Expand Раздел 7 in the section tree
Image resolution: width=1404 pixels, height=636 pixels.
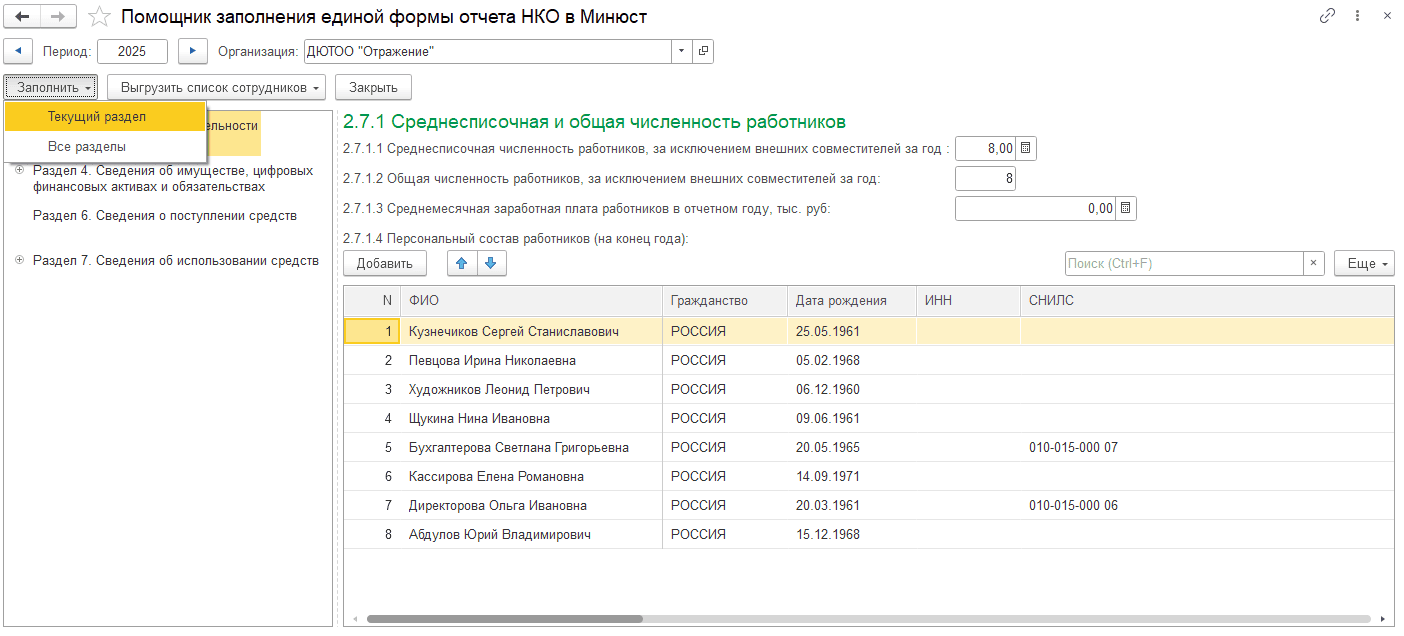(x=20, y=260)
